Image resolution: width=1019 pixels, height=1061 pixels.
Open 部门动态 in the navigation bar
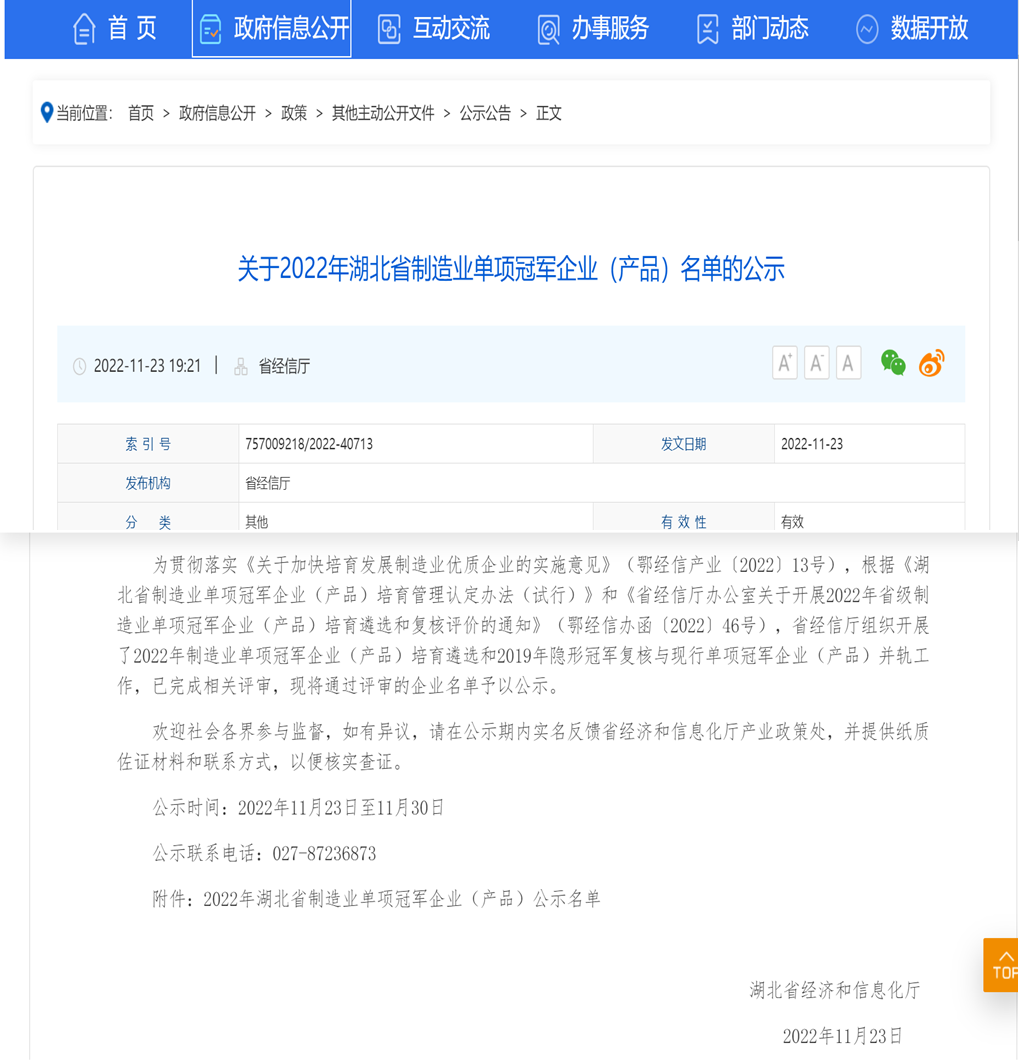tap(752, 29)
